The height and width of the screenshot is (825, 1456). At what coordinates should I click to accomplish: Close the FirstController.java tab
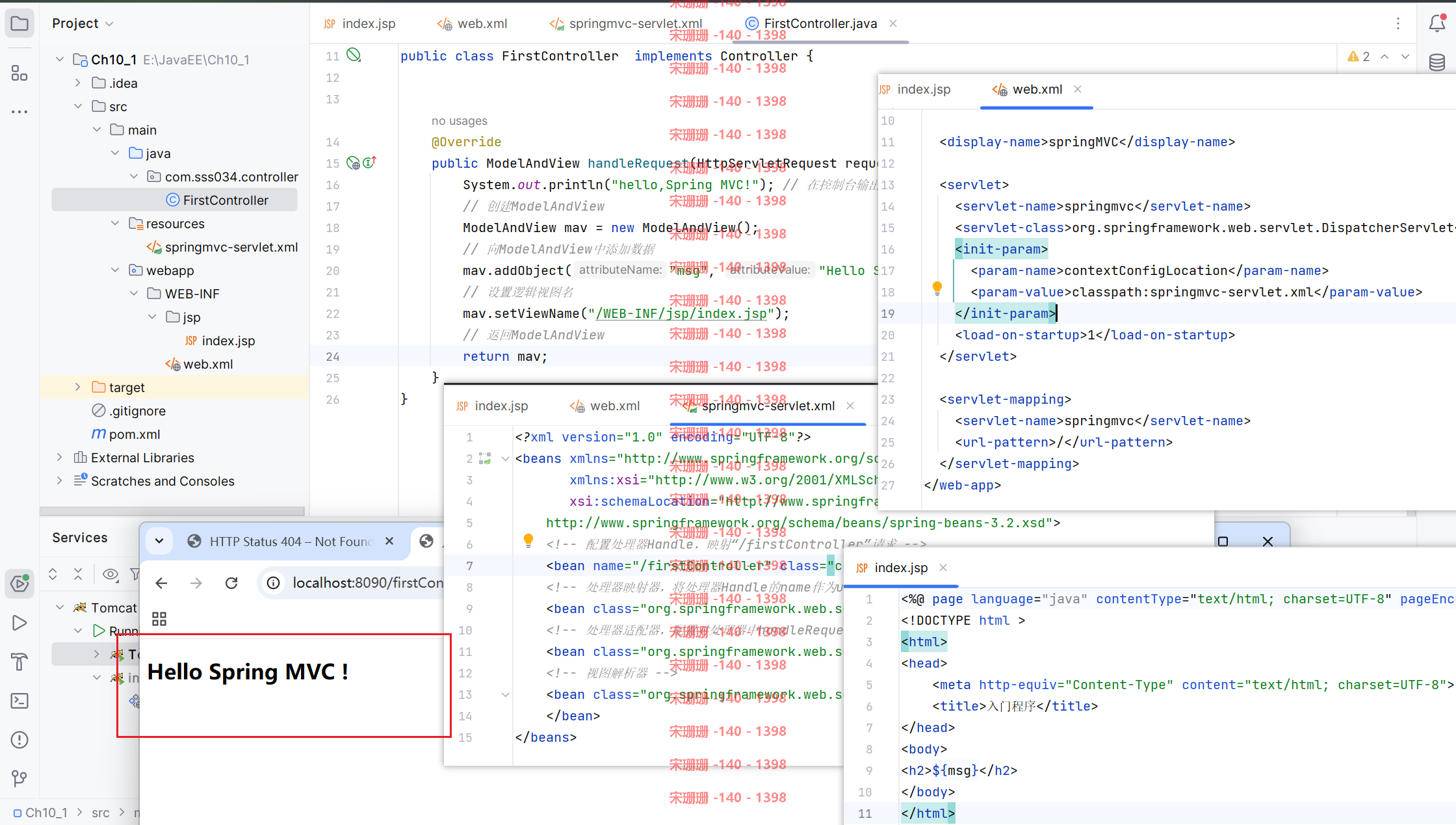[893, 23]
